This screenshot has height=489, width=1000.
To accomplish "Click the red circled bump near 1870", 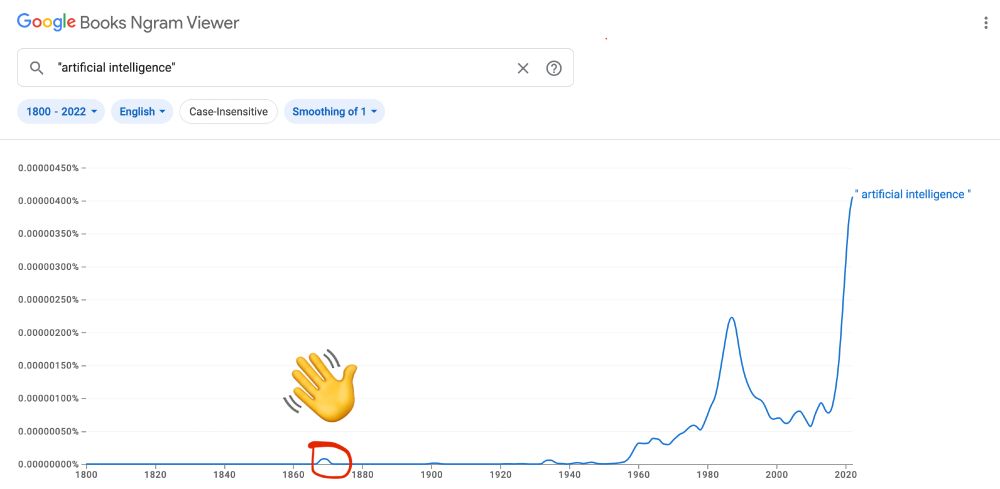I will point(330,460).
